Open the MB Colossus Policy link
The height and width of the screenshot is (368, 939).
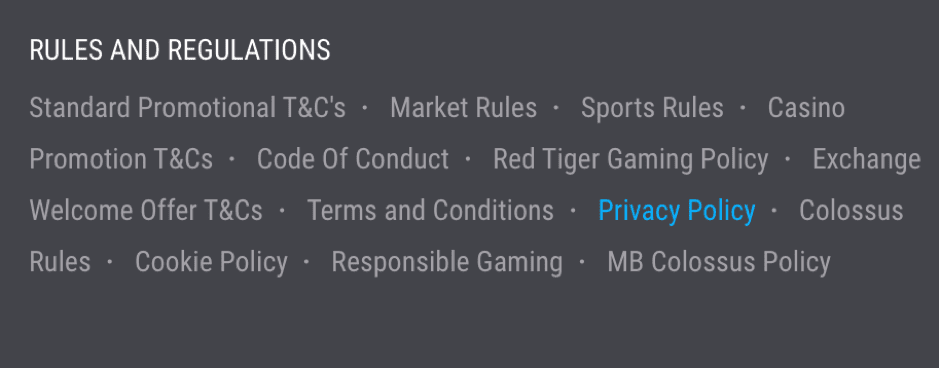(719, 262)
